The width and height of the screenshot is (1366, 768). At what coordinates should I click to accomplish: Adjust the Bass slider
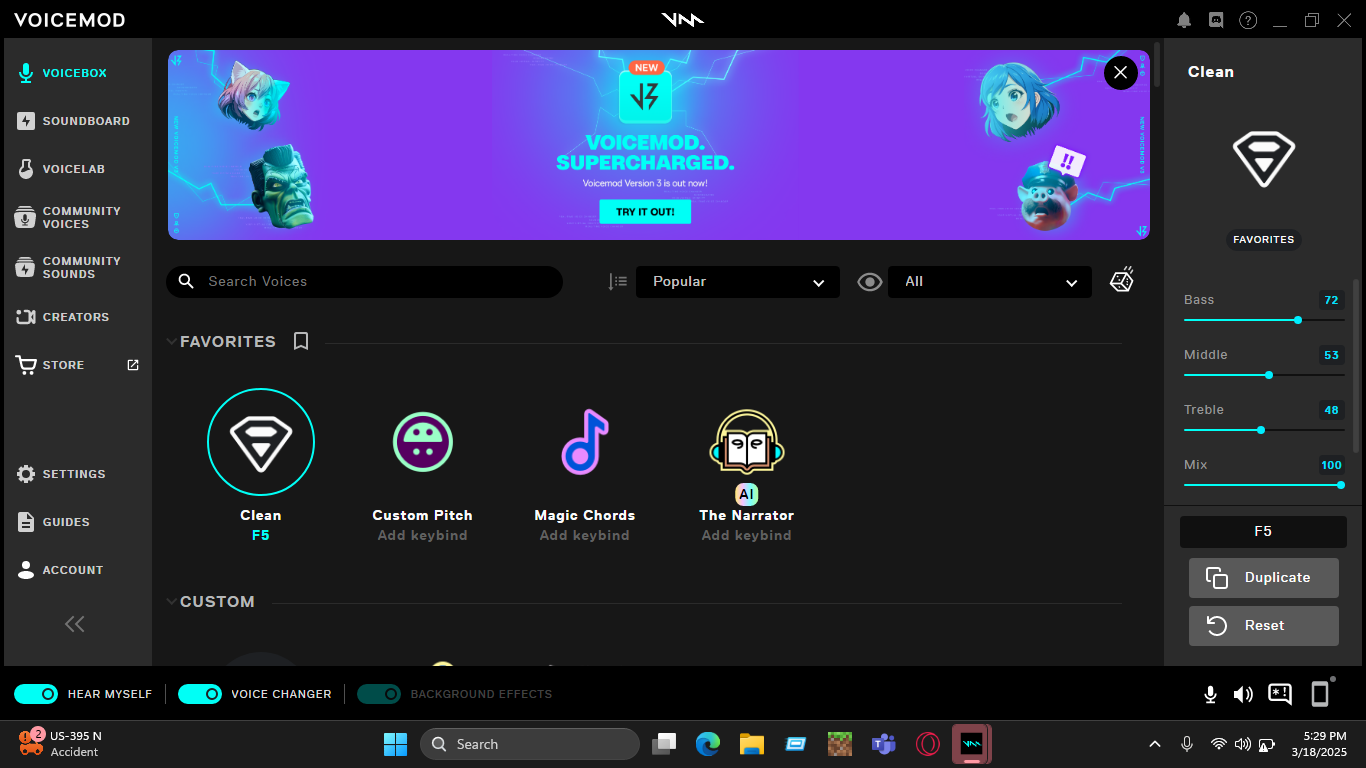1264,320
